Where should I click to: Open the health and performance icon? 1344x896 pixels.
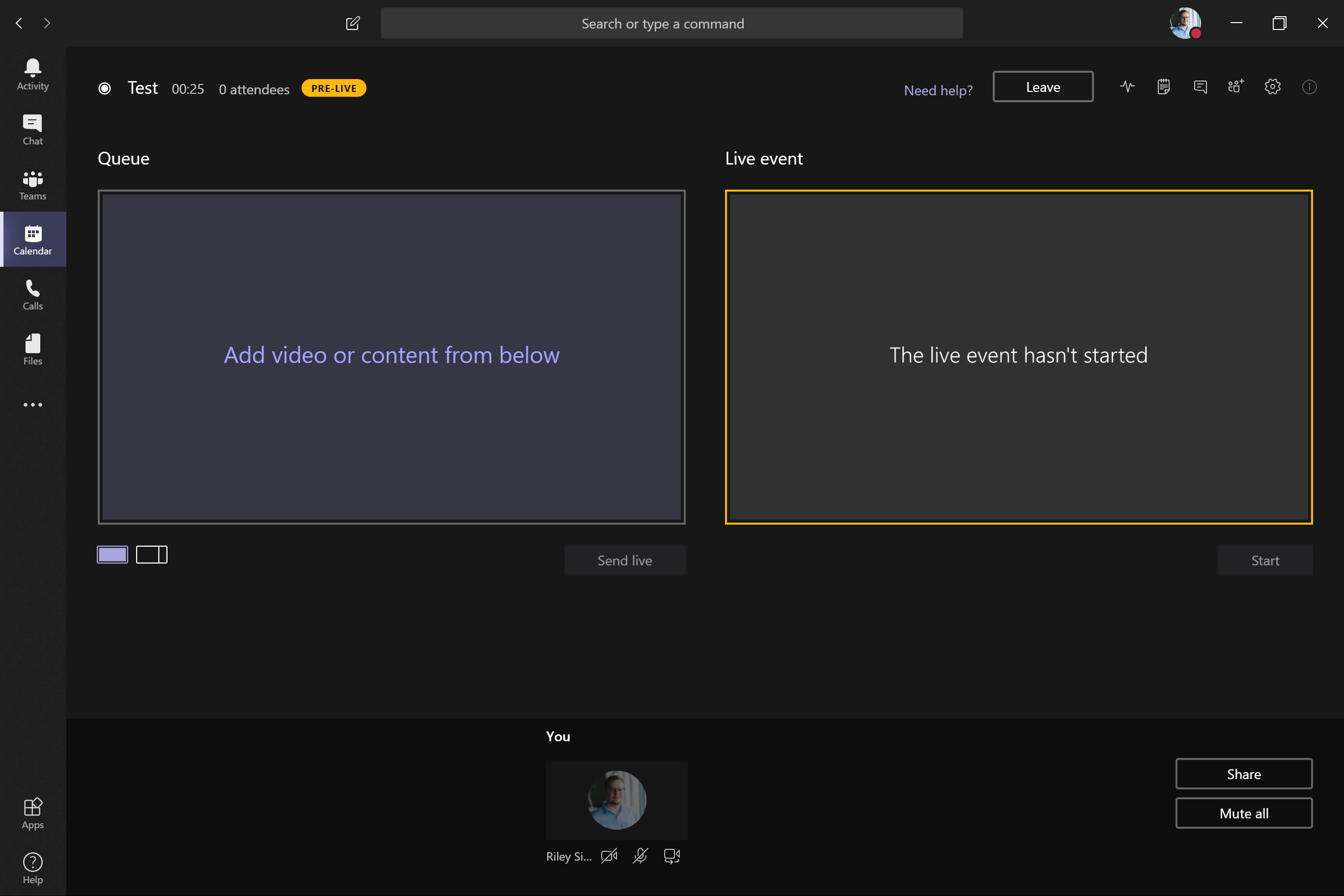pyautogui.click(x=1127, y=87)
